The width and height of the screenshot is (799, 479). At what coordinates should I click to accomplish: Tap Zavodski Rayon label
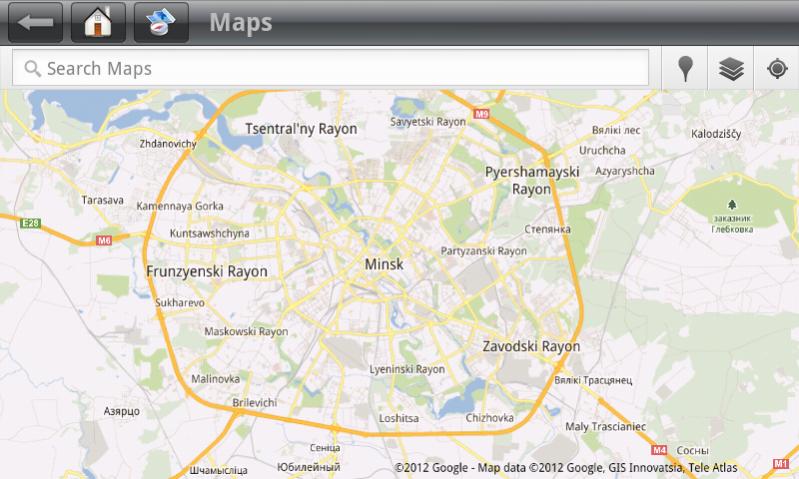[531, 347]
